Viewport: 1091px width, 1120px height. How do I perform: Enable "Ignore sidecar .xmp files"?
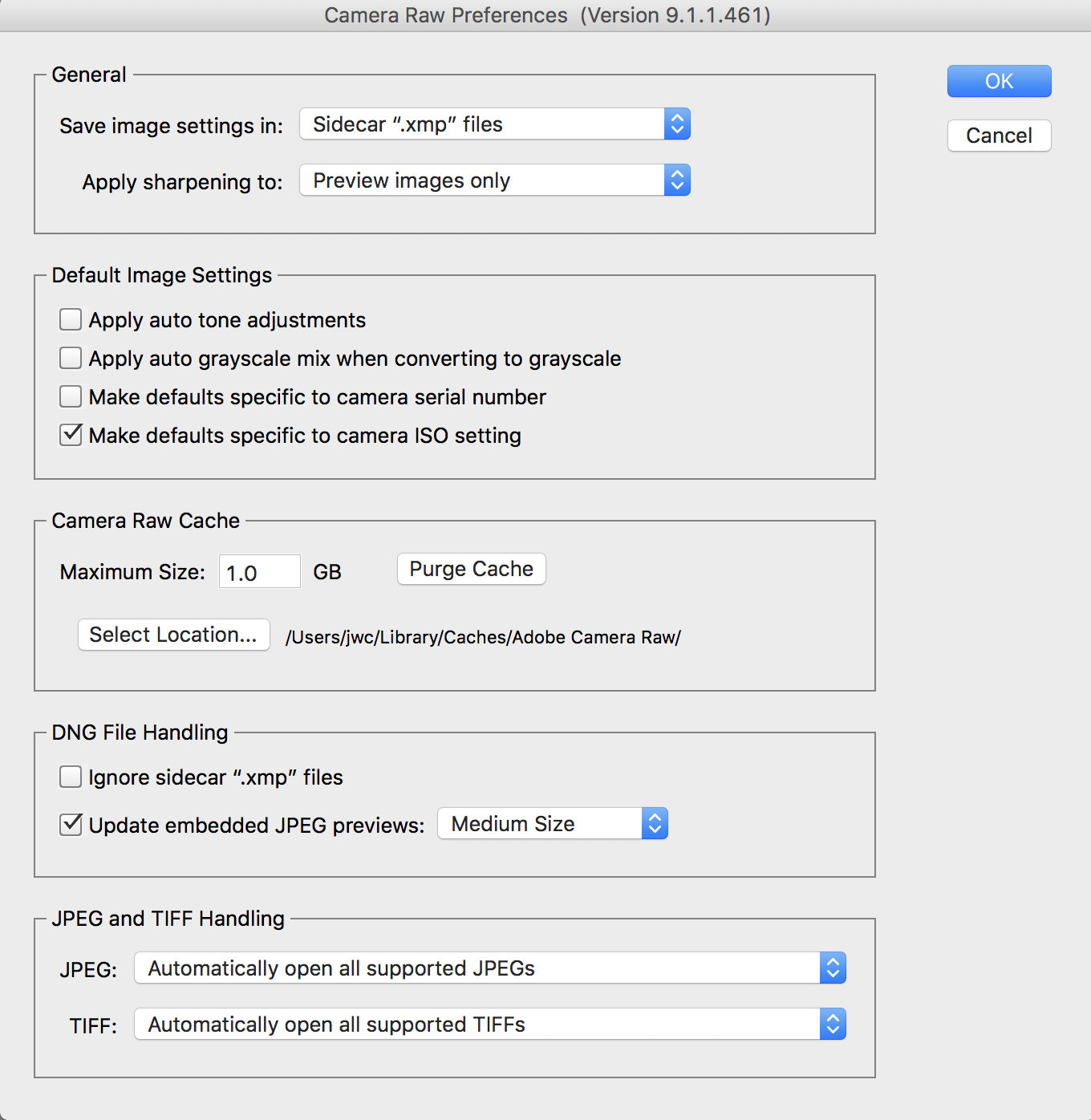click(x=71, y=776)
